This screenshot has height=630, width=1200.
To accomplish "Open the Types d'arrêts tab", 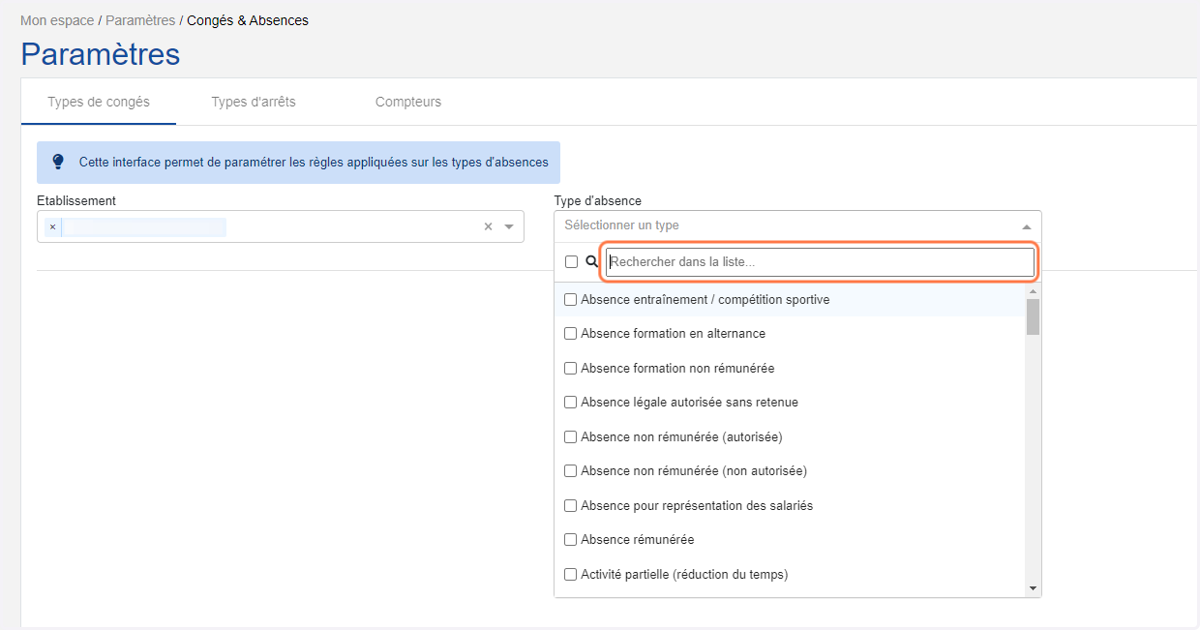I will [253, 102].
